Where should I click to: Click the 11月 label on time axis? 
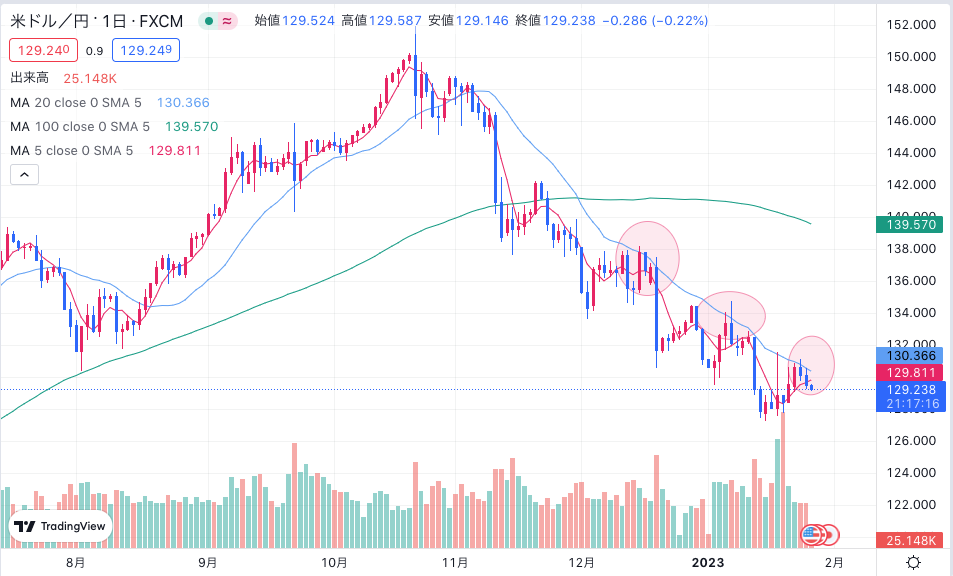pyautogui.click(x=455, y=563)
